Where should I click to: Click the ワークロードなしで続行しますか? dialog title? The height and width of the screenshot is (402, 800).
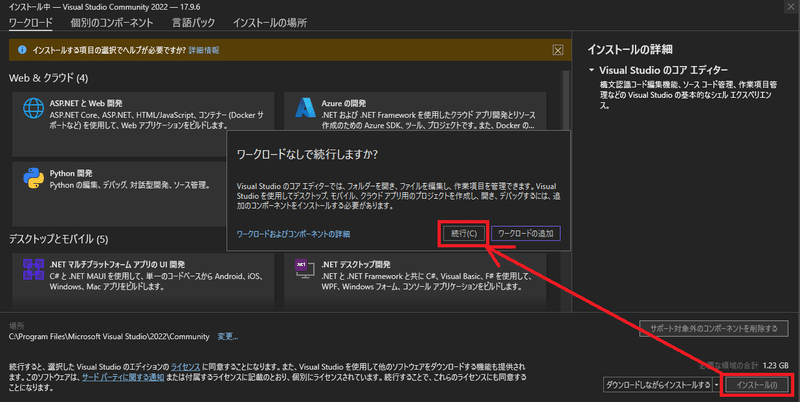pos(307,154)
